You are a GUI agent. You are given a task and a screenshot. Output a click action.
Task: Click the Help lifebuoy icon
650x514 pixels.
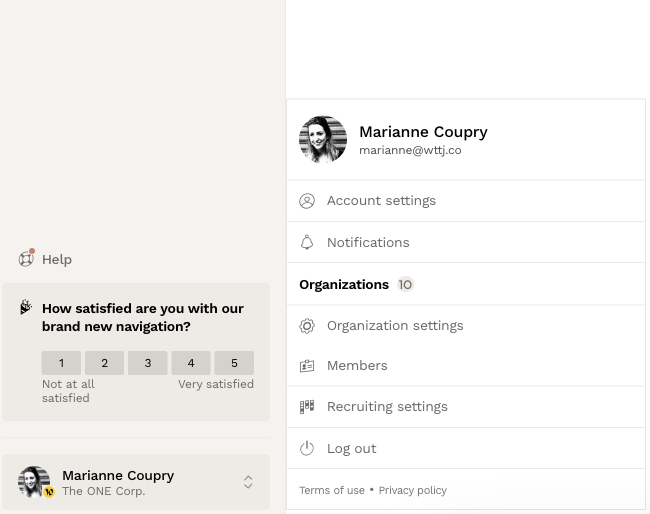coord(27,259)
